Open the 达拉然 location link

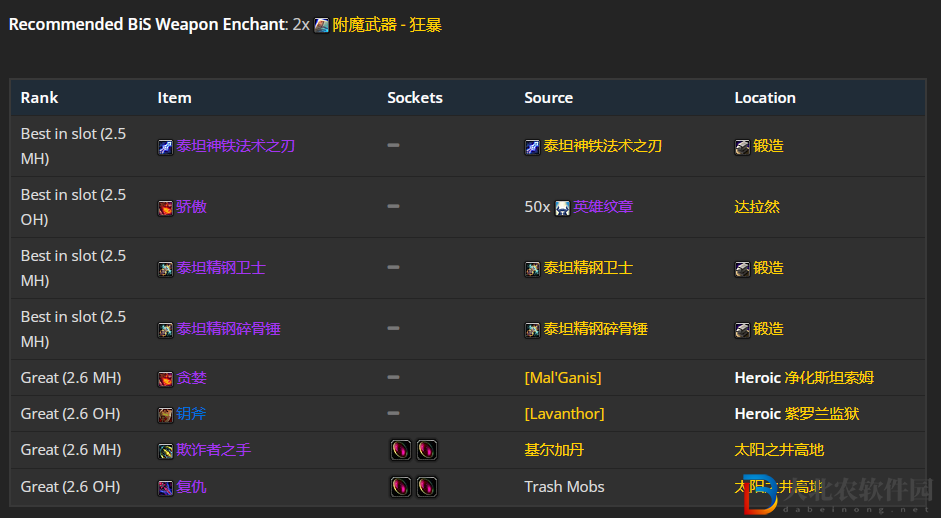(x=757, y=207)
